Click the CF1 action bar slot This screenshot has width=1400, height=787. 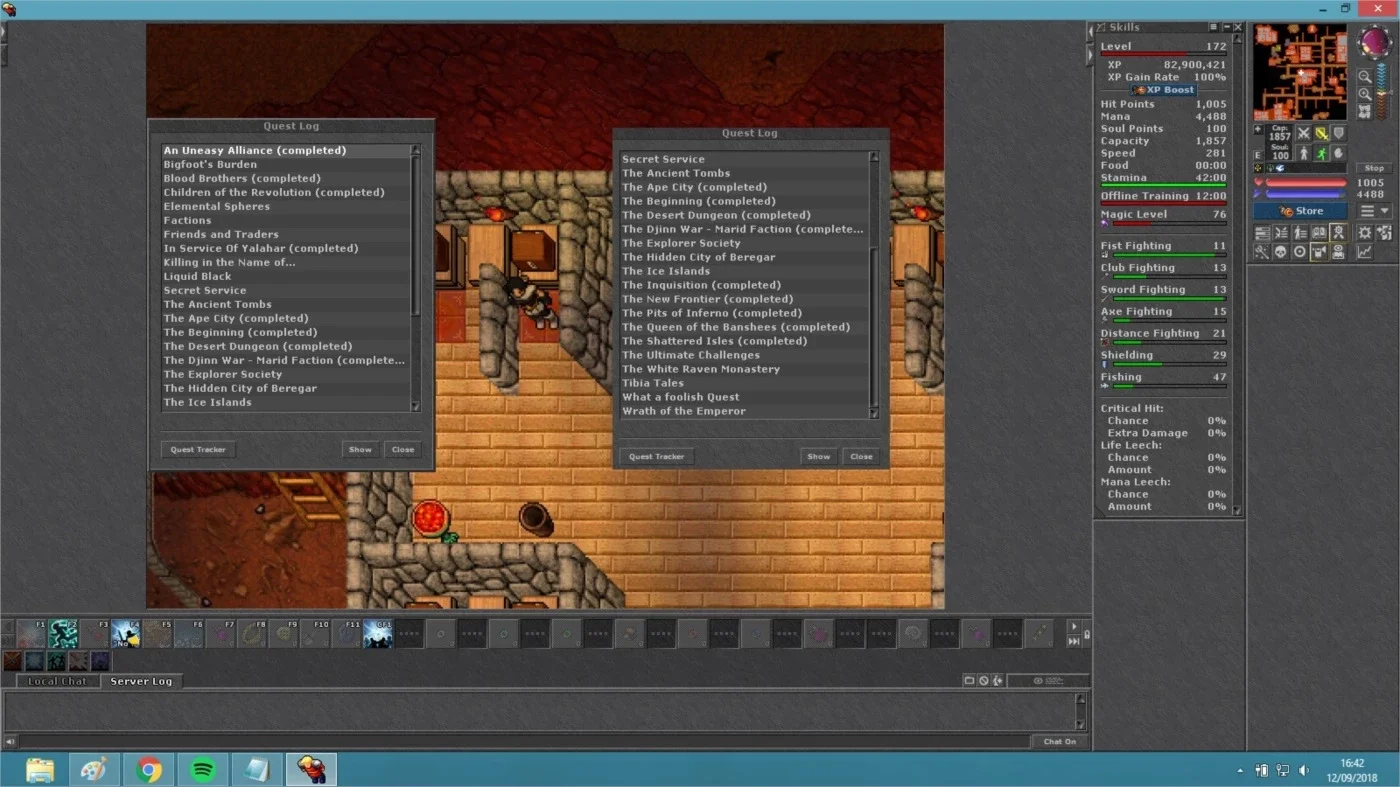pyautogui.click(x=377, y=633)
